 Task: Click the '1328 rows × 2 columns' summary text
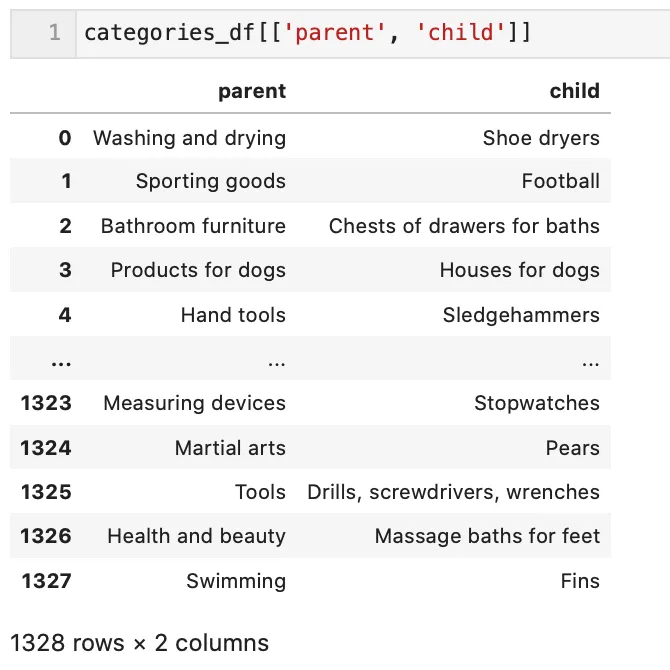[139, 642]
